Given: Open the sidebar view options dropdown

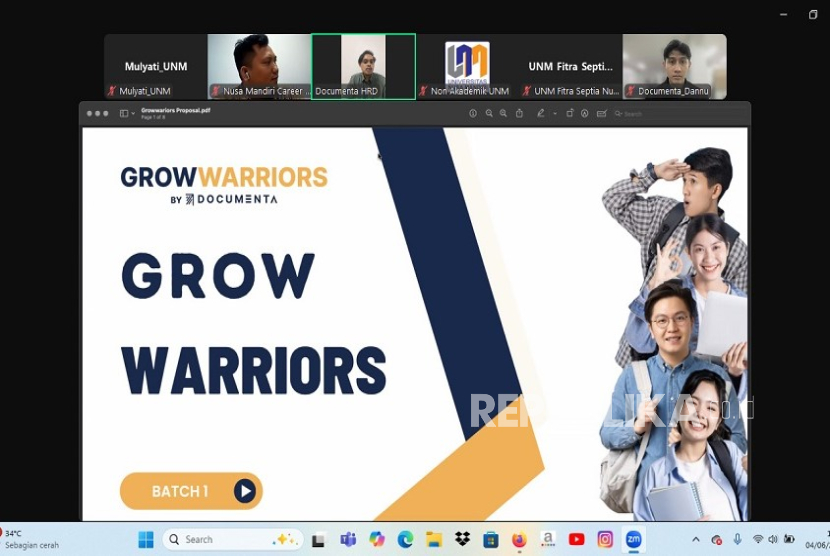Looking at the screenshot, I should tap(133, 113).
